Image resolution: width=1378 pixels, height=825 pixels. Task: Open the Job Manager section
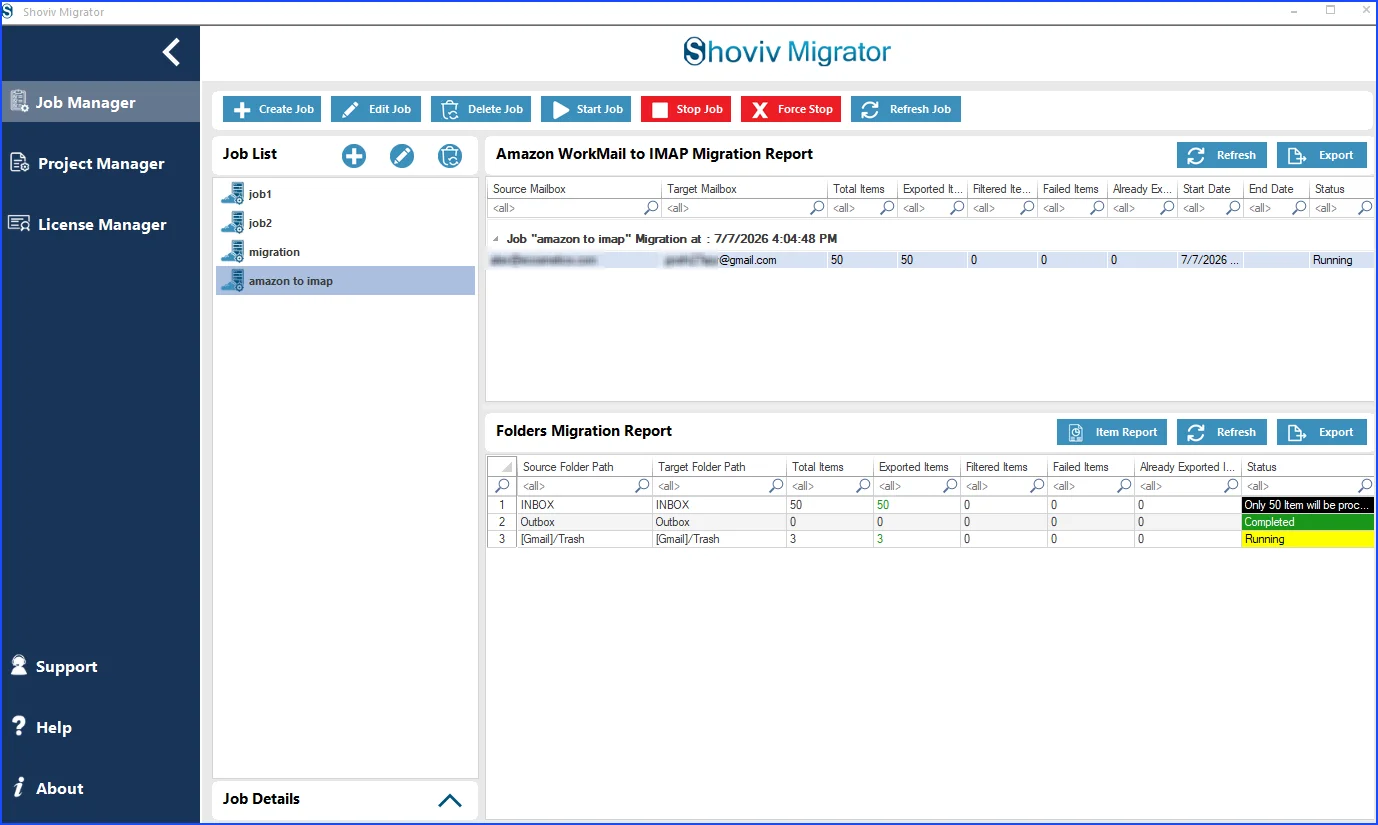[100, 102]
